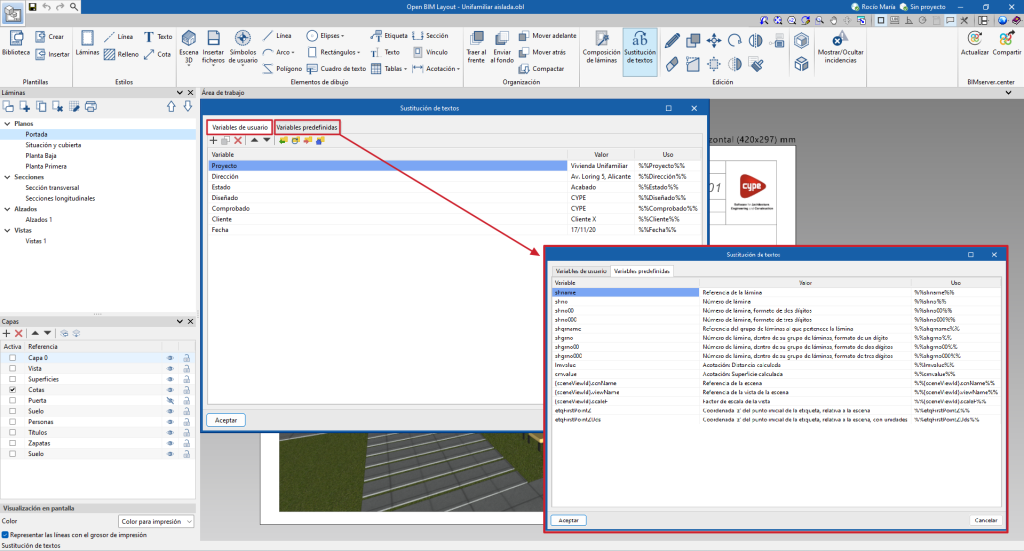Screen dimensions: 1024x551
Task: Collapse the Planos tree group
Action: pyautogui.click(x=7, y=124)
